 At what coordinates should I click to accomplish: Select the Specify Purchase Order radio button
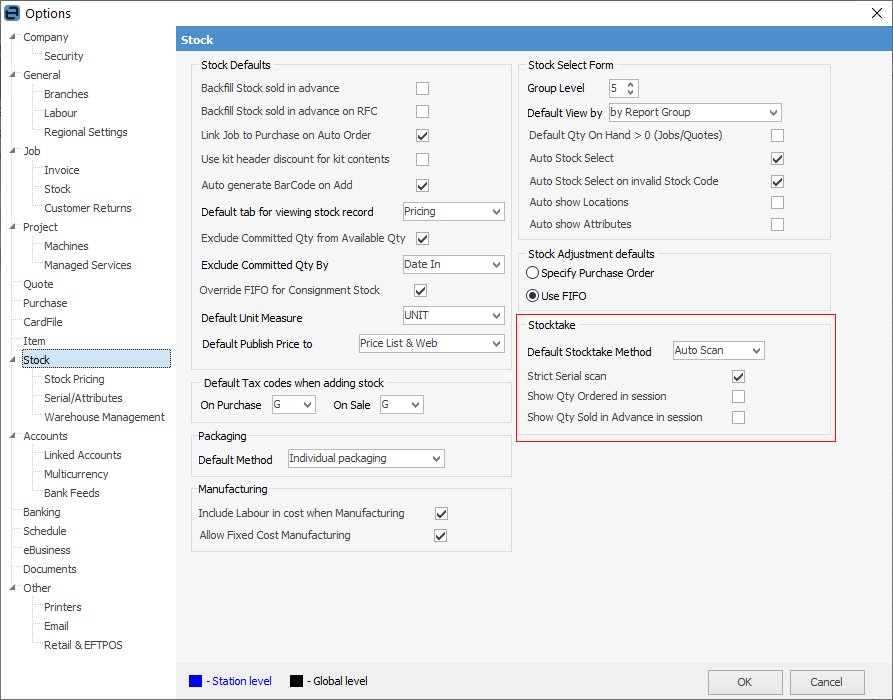[533, 273]
